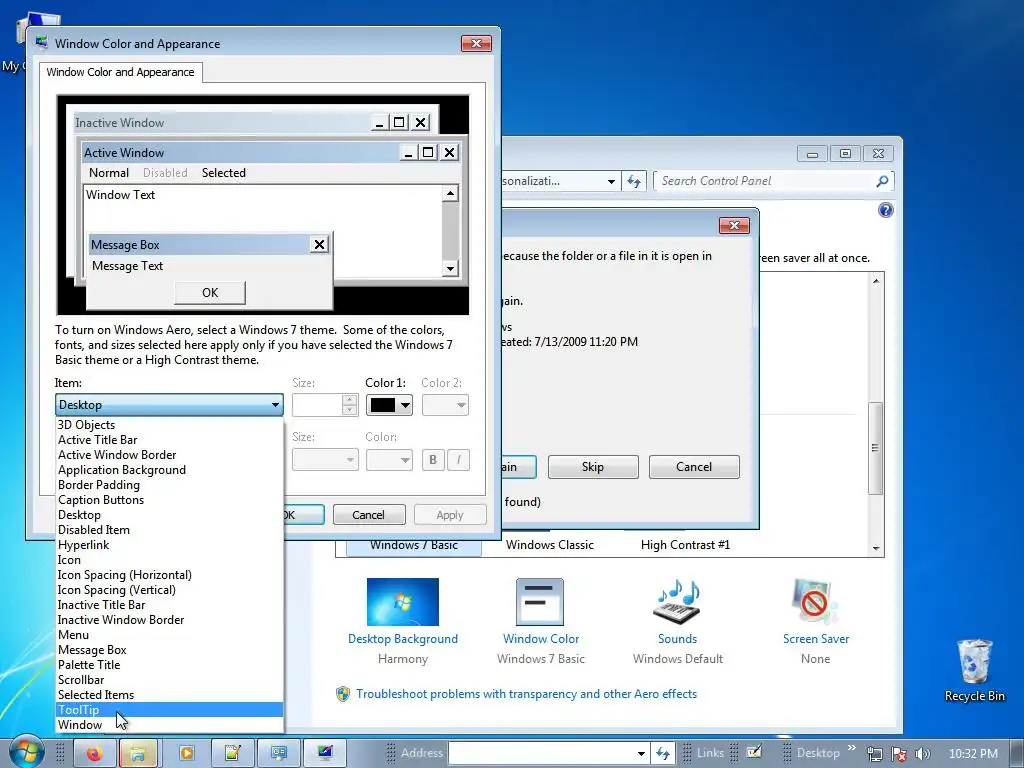This screenshot has height=768, width=1024.
Task: Open the font Color dropdown
Action: pyautogui.click(x=389, y=460)
